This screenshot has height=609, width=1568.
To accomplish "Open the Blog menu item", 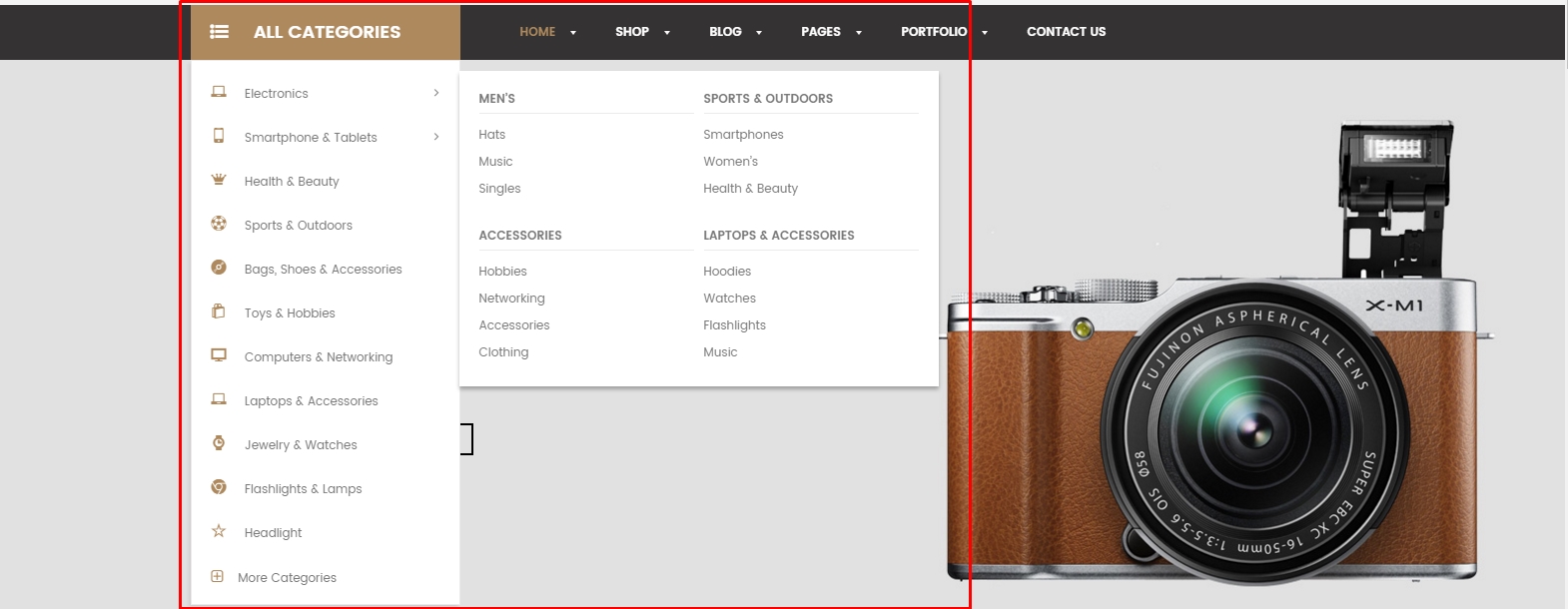I will pyautogui.click(x=725, y=32).
